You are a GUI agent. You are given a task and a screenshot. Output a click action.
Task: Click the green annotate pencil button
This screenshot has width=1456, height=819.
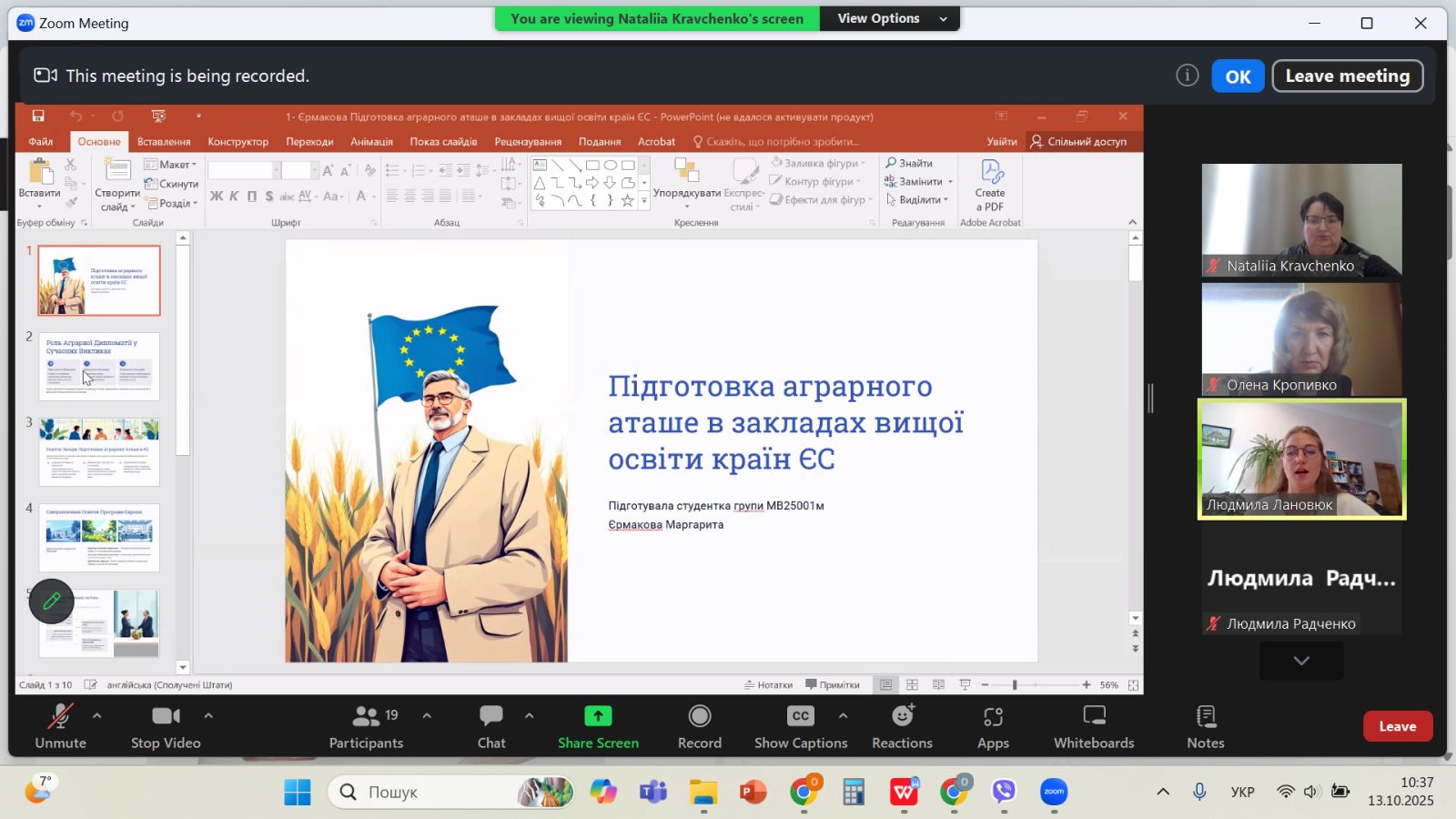click(x=51, y=601)
